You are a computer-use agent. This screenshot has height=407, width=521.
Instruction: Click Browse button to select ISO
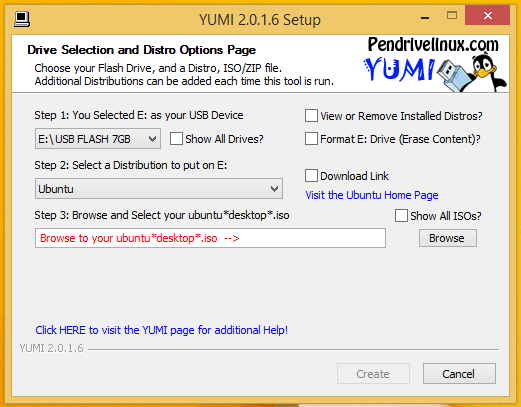(448, 238)
